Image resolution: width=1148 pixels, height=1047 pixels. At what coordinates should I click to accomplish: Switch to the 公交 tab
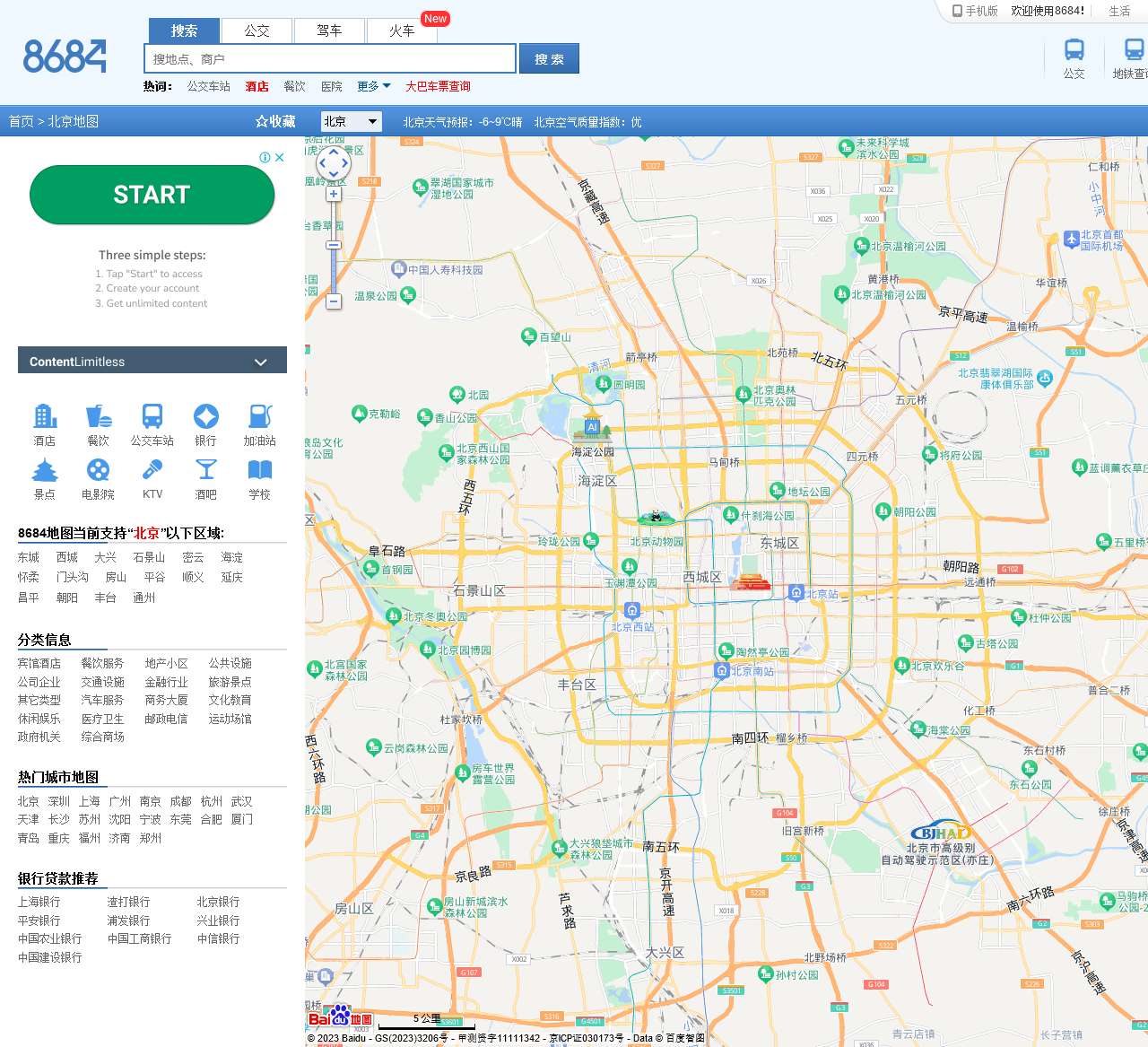pos(257,31)
